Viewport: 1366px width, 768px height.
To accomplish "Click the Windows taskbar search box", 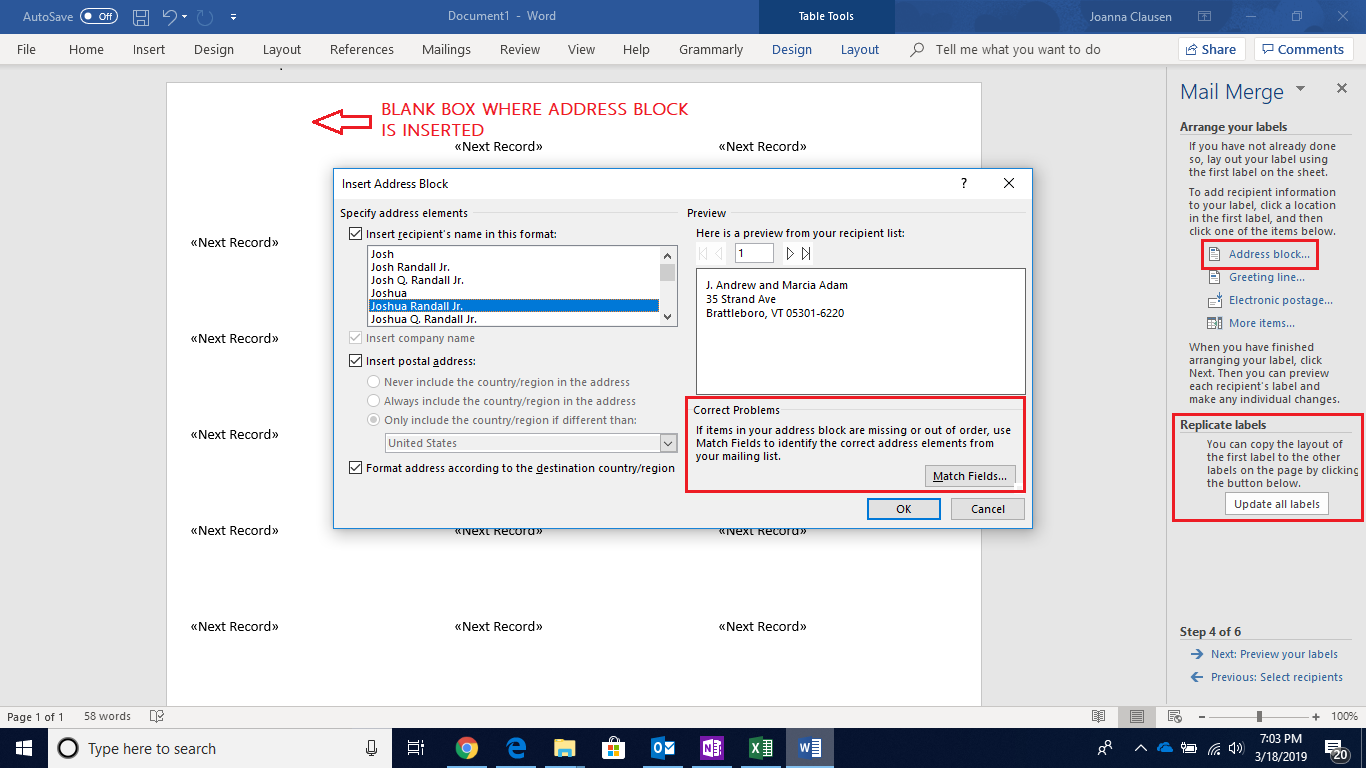I will [218, 748].
